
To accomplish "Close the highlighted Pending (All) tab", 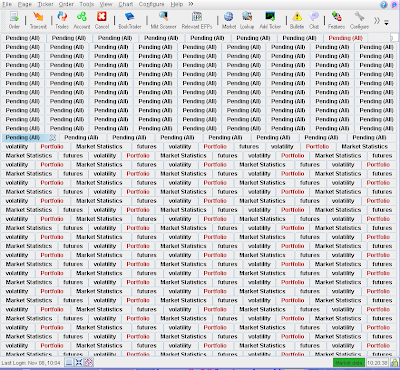I will click(x=53, y=137).
